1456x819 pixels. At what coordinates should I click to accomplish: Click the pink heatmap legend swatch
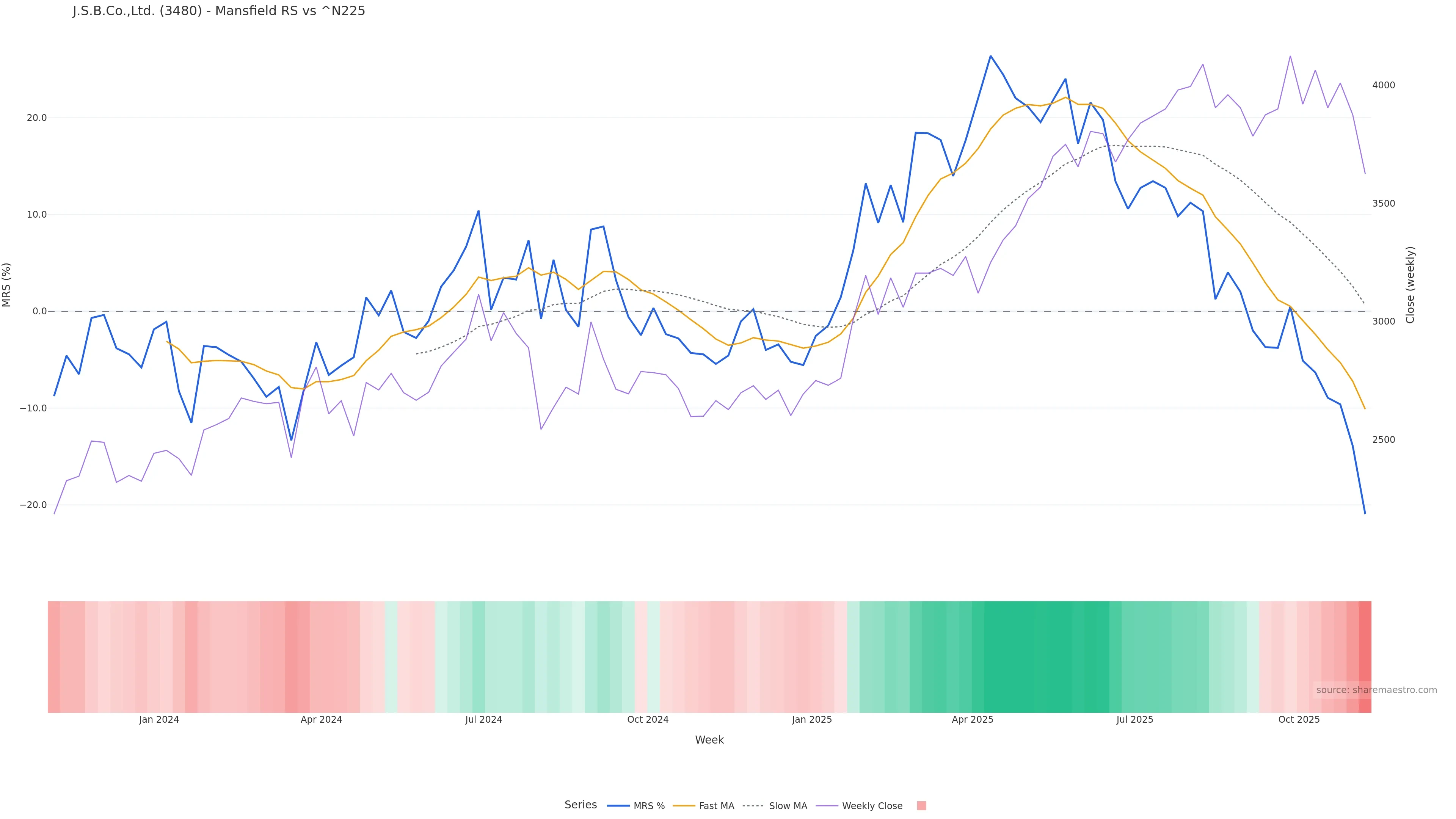point(921,806)
